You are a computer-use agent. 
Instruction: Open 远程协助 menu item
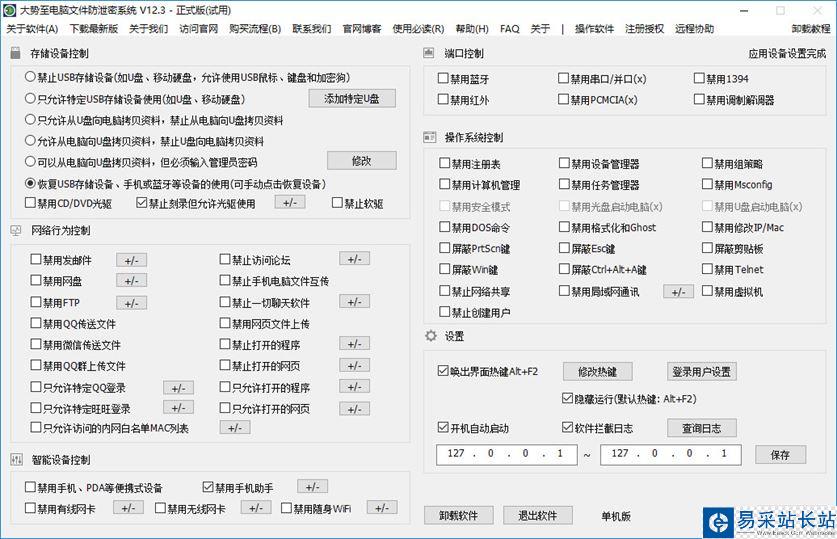(x=694, y=29)
